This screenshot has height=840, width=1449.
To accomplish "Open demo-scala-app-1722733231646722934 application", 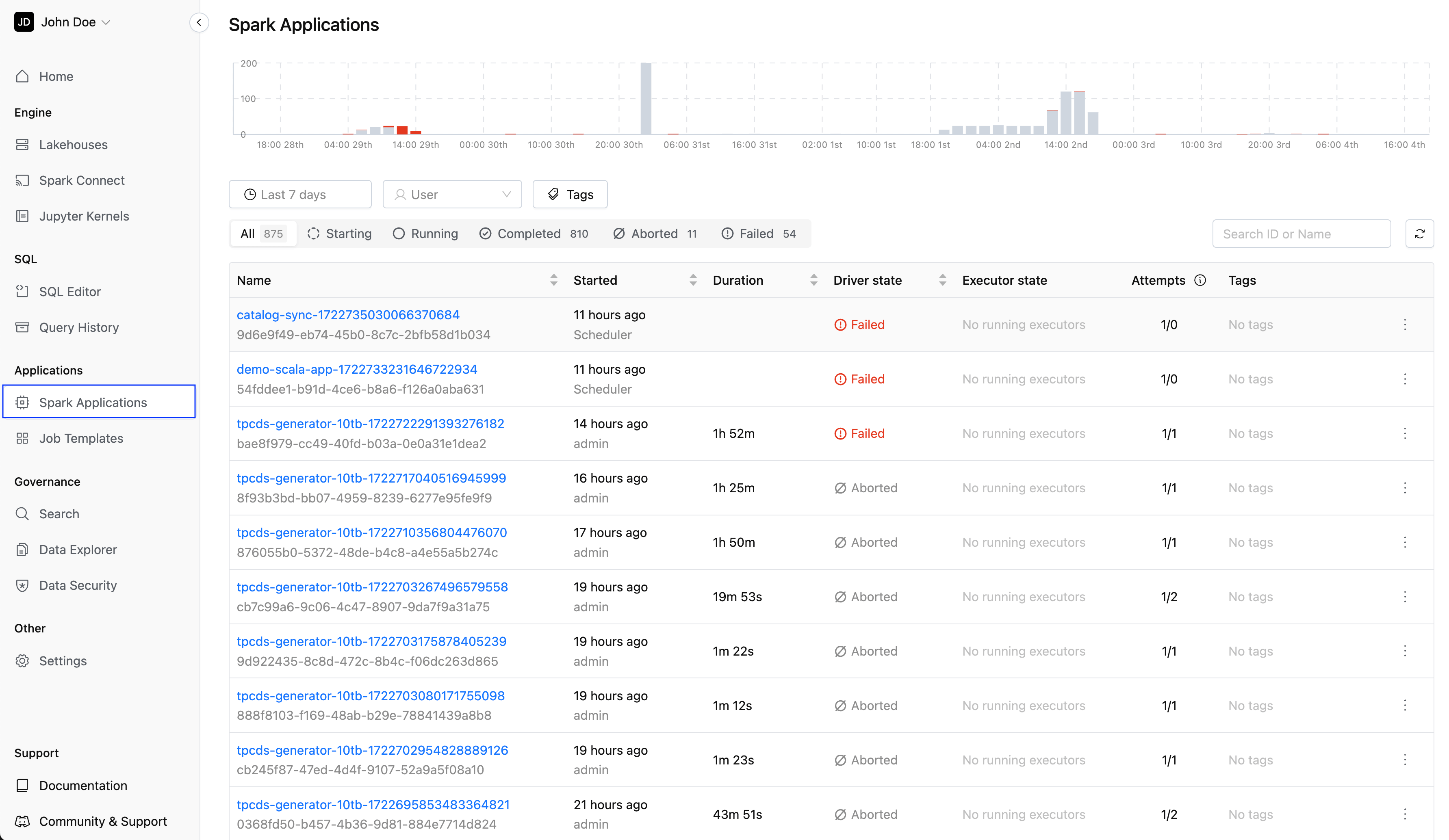I will 357,369.
